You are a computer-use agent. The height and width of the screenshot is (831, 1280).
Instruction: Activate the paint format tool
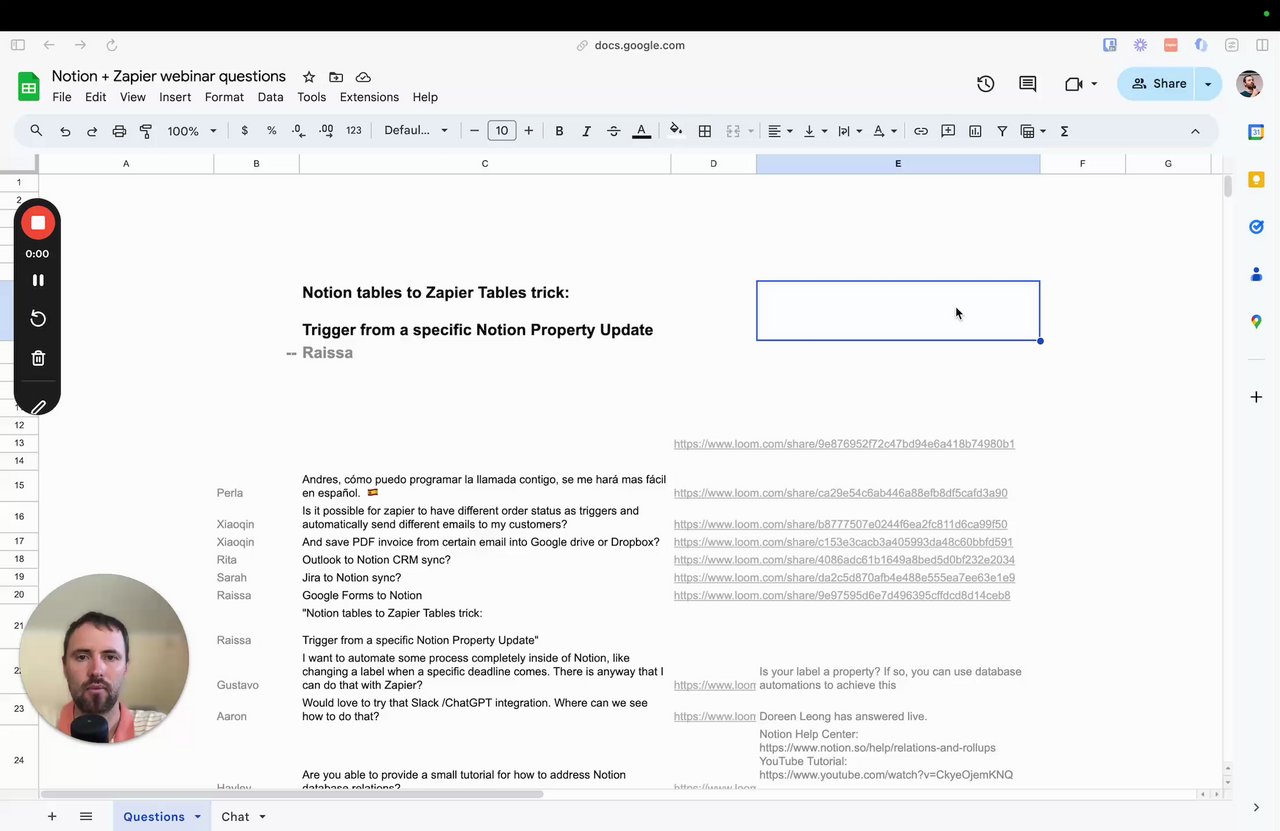[146, 131]
